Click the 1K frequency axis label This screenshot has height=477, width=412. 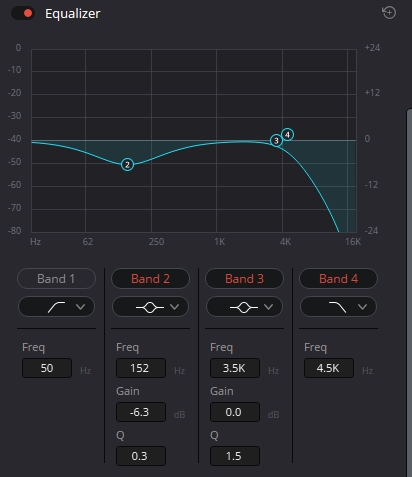220,241
